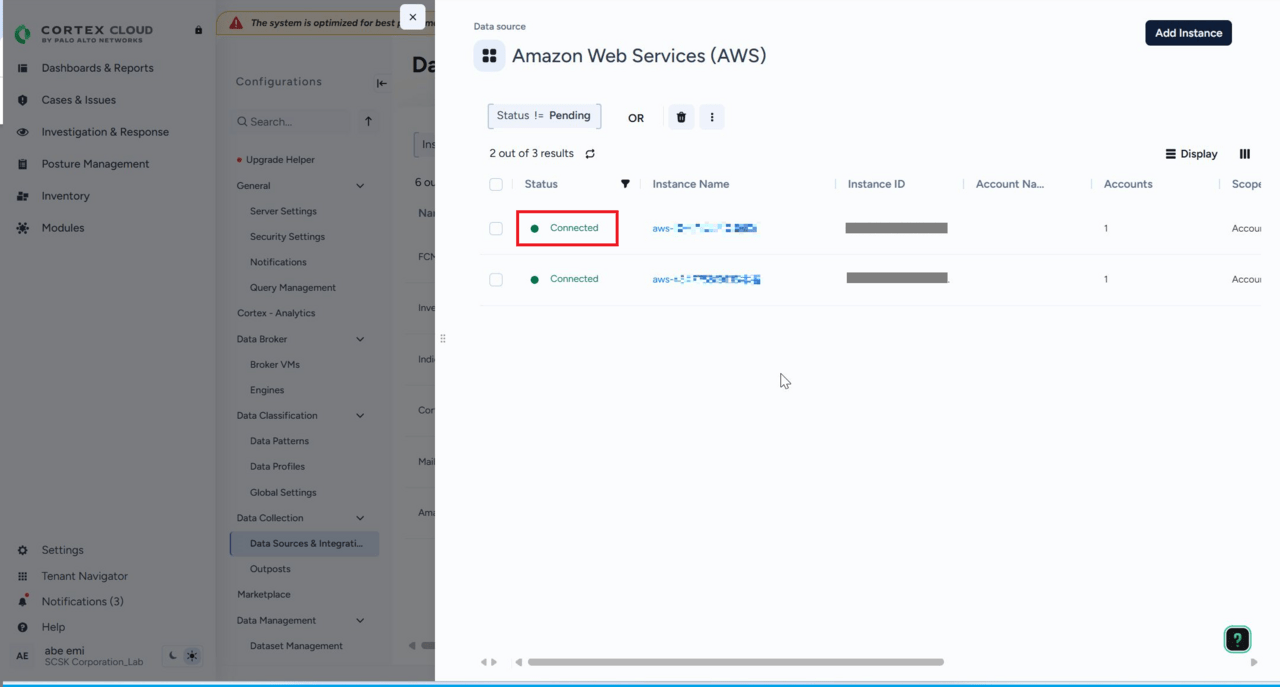
Task: Switch to light theme sun icon
Action: [192, 656]
